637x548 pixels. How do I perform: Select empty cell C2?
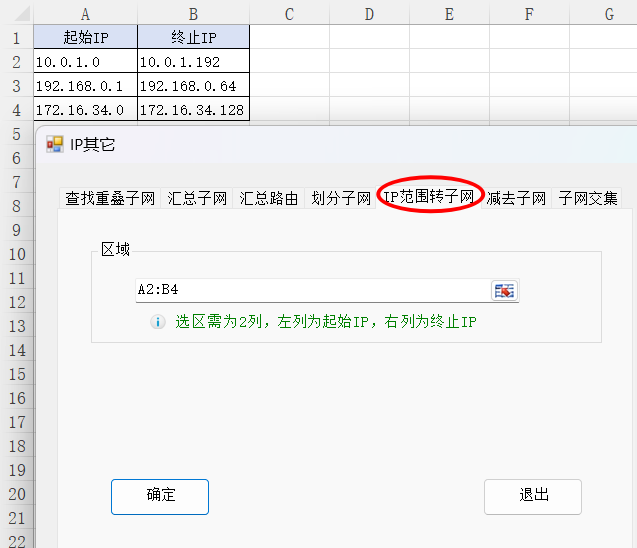click(289, 61)
